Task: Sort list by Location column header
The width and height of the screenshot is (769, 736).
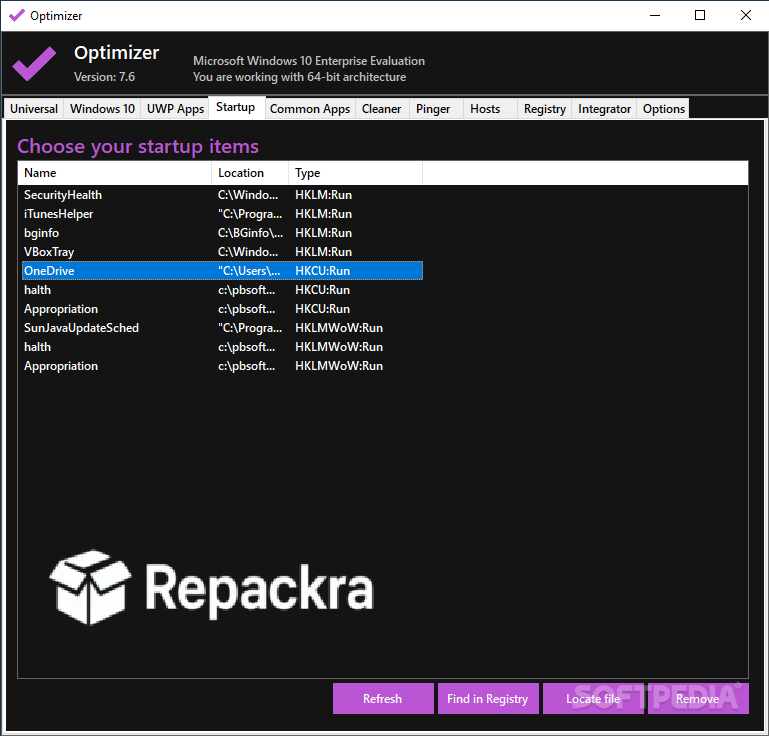Action: (x=250, y=173)
